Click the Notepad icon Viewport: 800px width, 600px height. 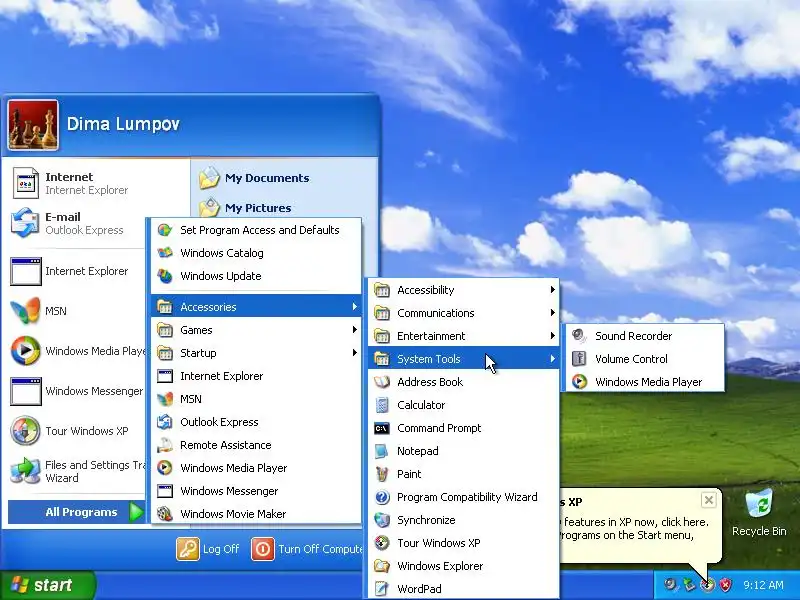[382, 451]
